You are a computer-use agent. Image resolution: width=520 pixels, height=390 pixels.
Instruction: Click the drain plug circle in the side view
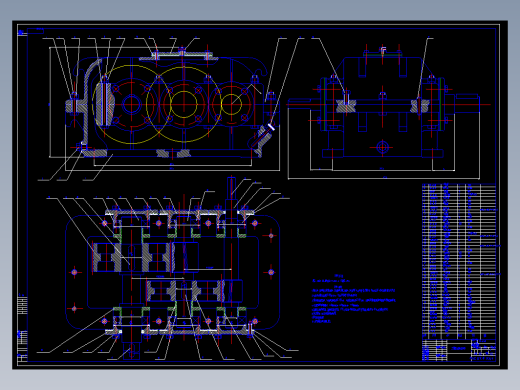(x=382, y=147)
